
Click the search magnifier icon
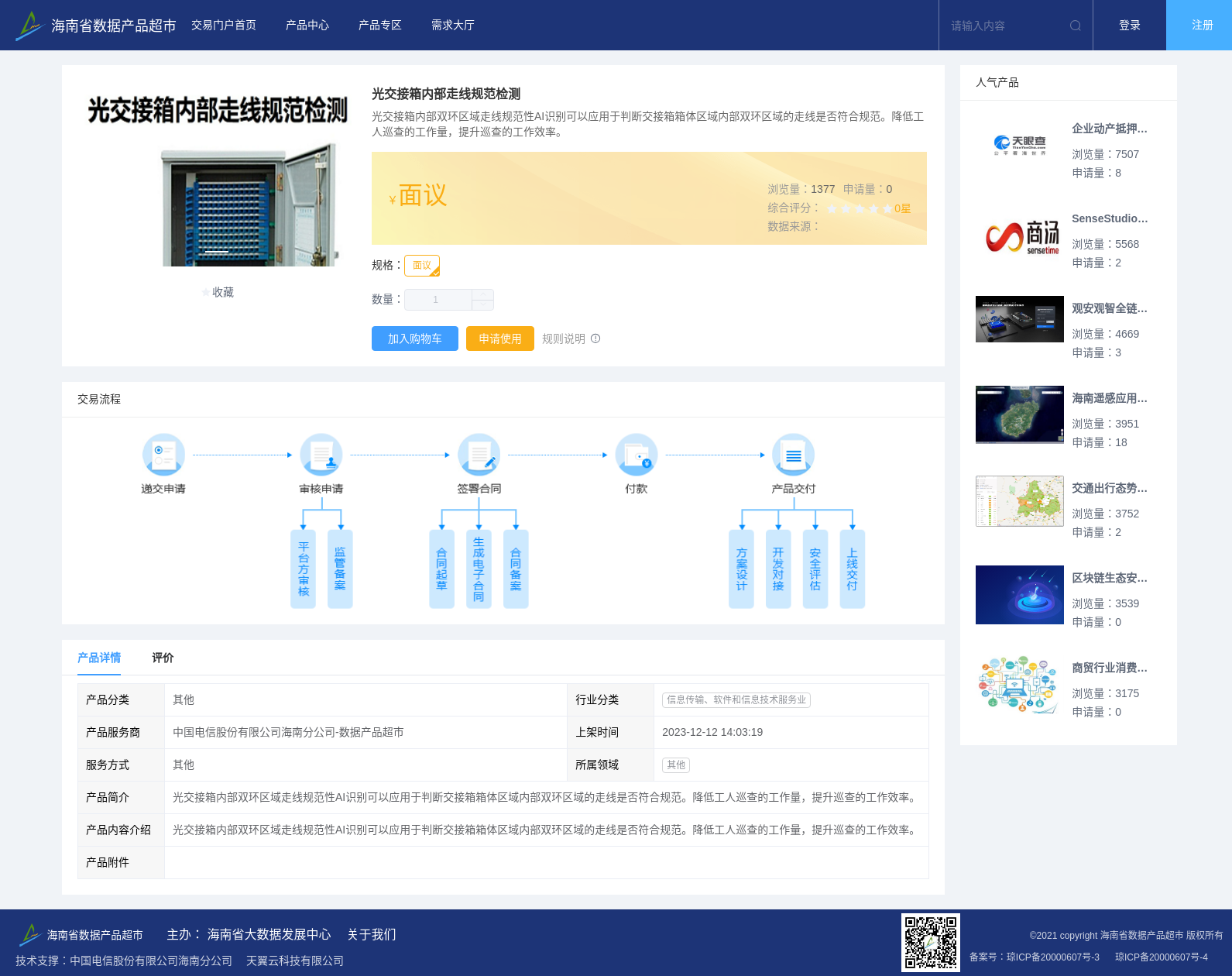coord(1076,26)
